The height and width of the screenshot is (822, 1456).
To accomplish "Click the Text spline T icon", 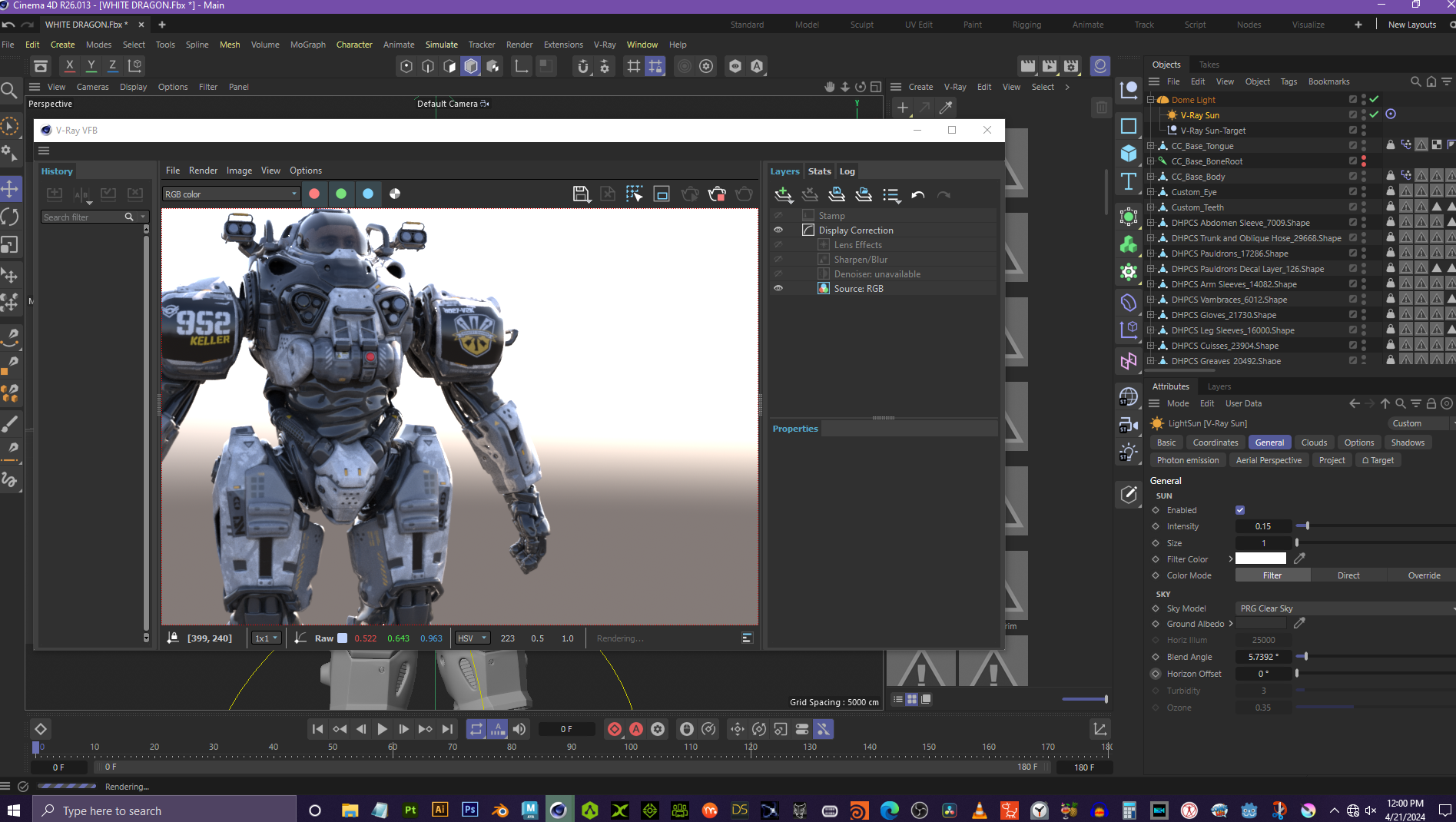I will [1128, 181].
